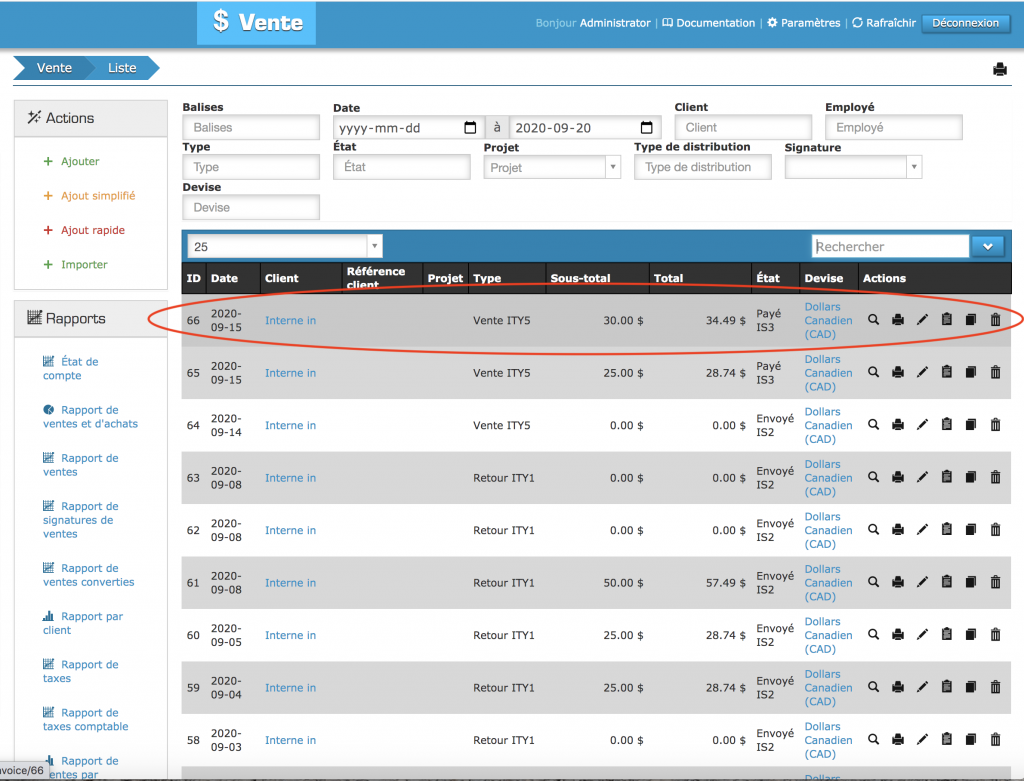
Task: Edit sale 60 with the pencil icon
Action: pyautogui.click(x=922, y=635)
